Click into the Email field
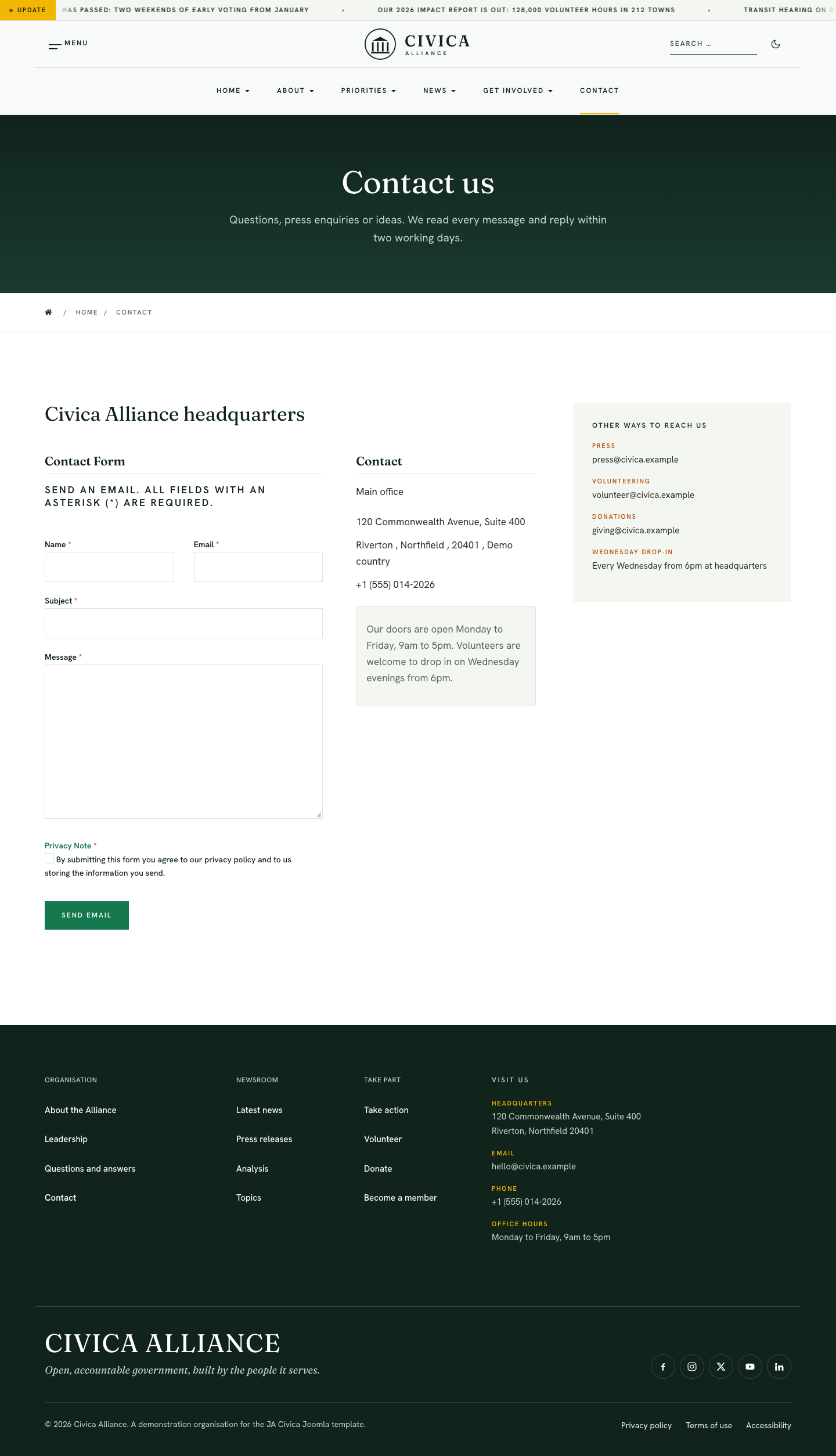836x1456 pixels. [x=258, y=567]
